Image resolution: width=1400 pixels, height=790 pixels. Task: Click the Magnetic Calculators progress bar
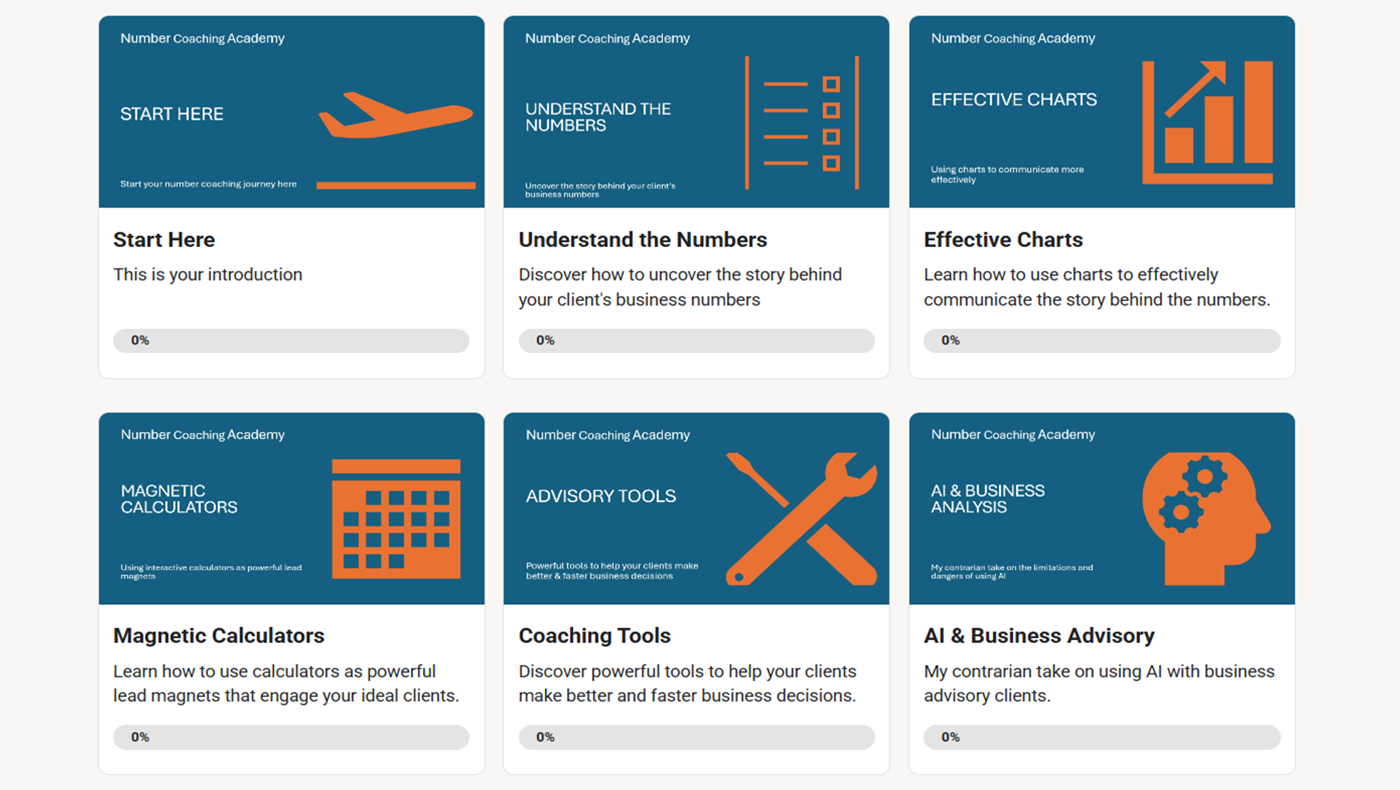[x=291, y=737]
